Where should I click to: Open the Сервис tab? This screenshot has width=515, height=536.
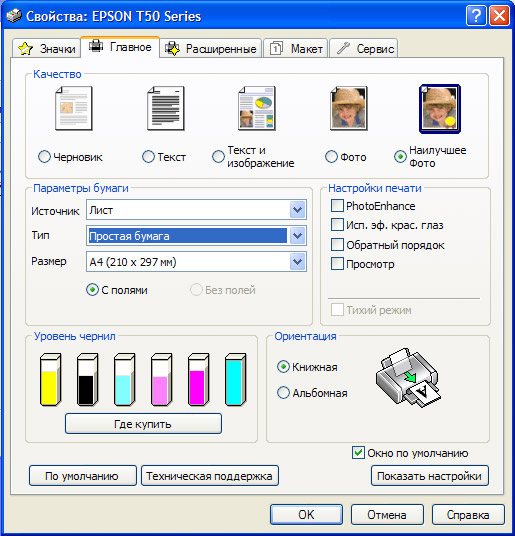click(364, 49)
